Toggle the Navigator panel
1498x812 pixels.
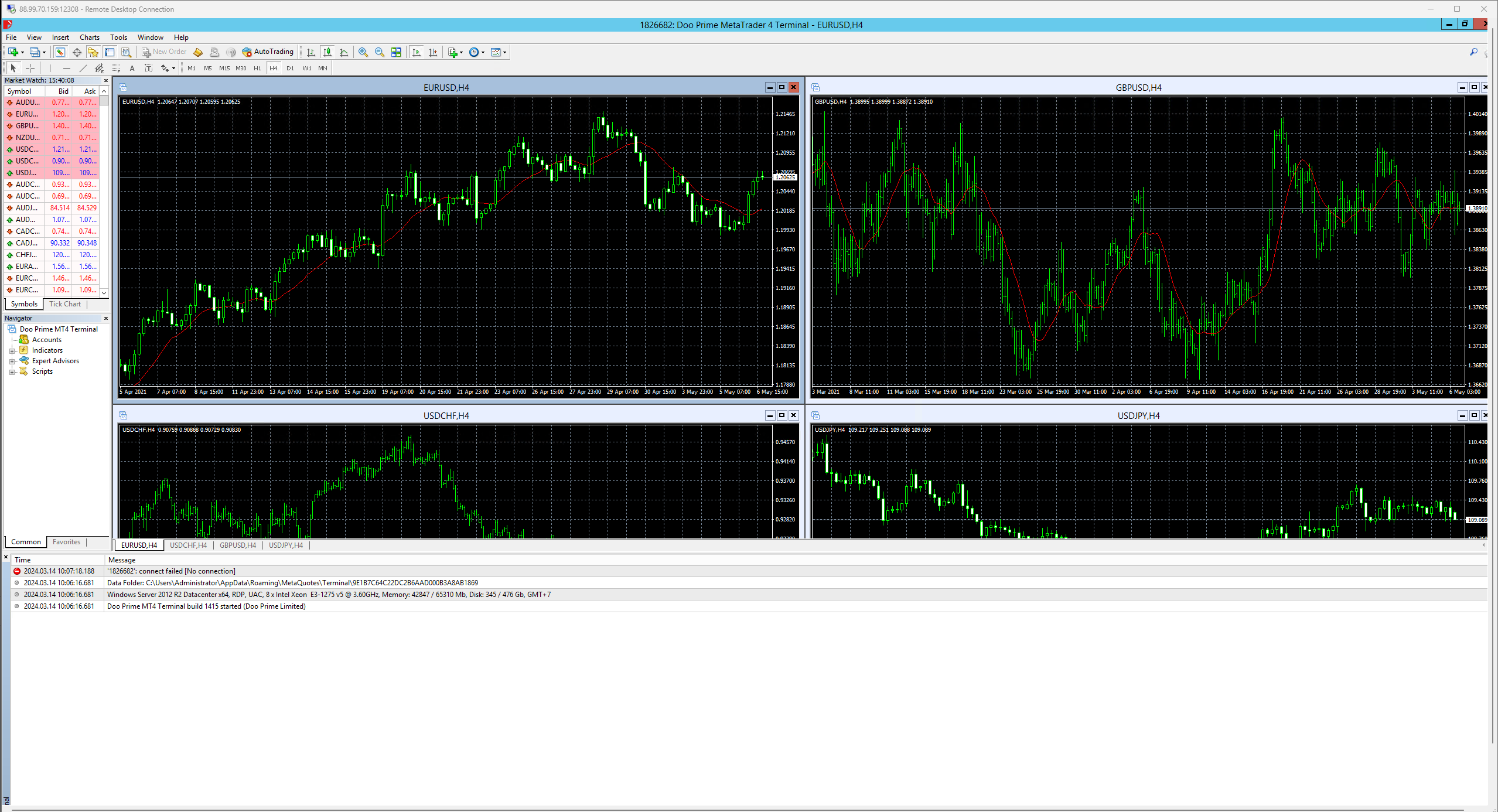(93, 52)
